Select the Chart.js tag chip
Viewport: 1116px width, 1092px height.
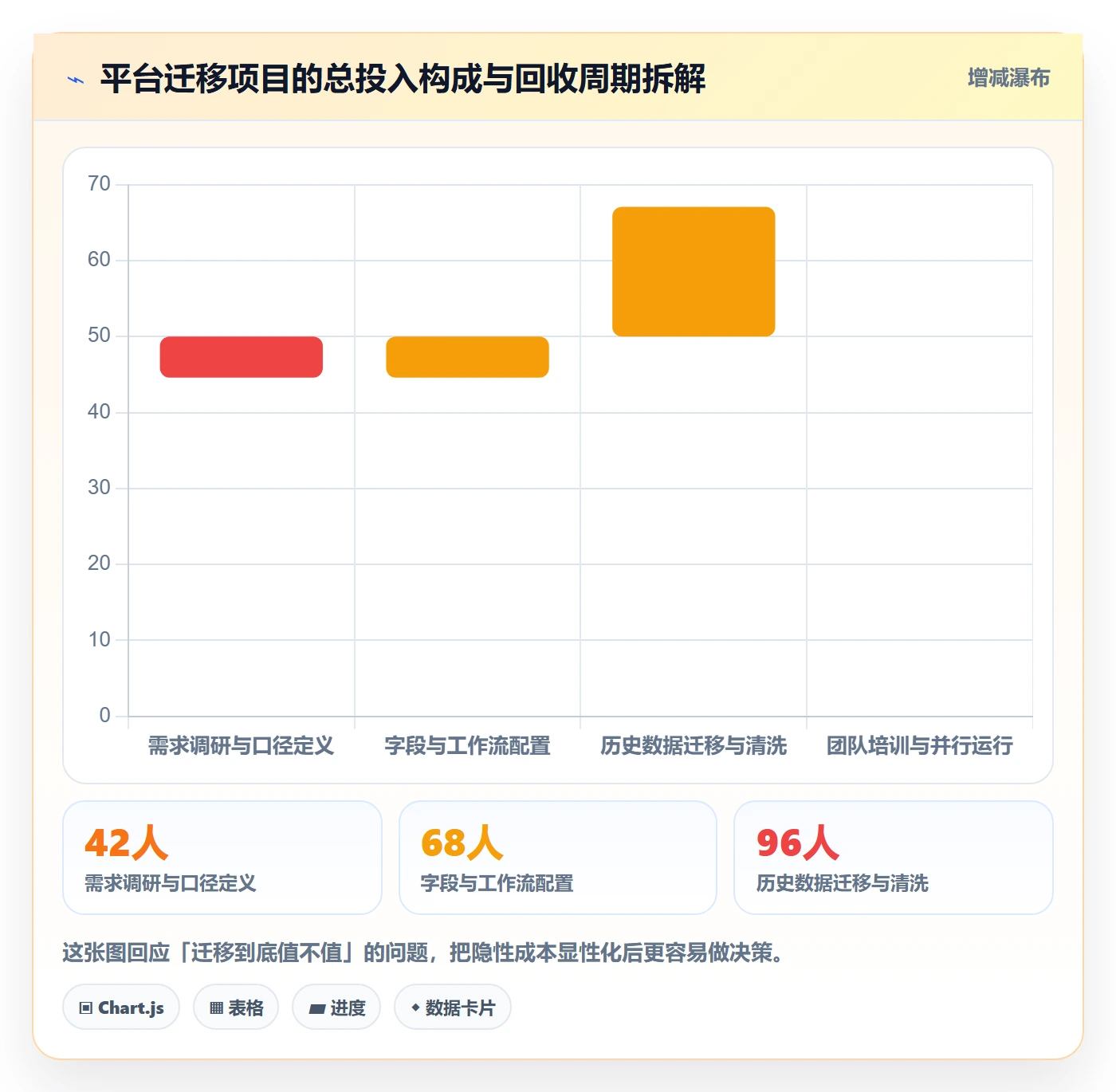[121, 1008]
